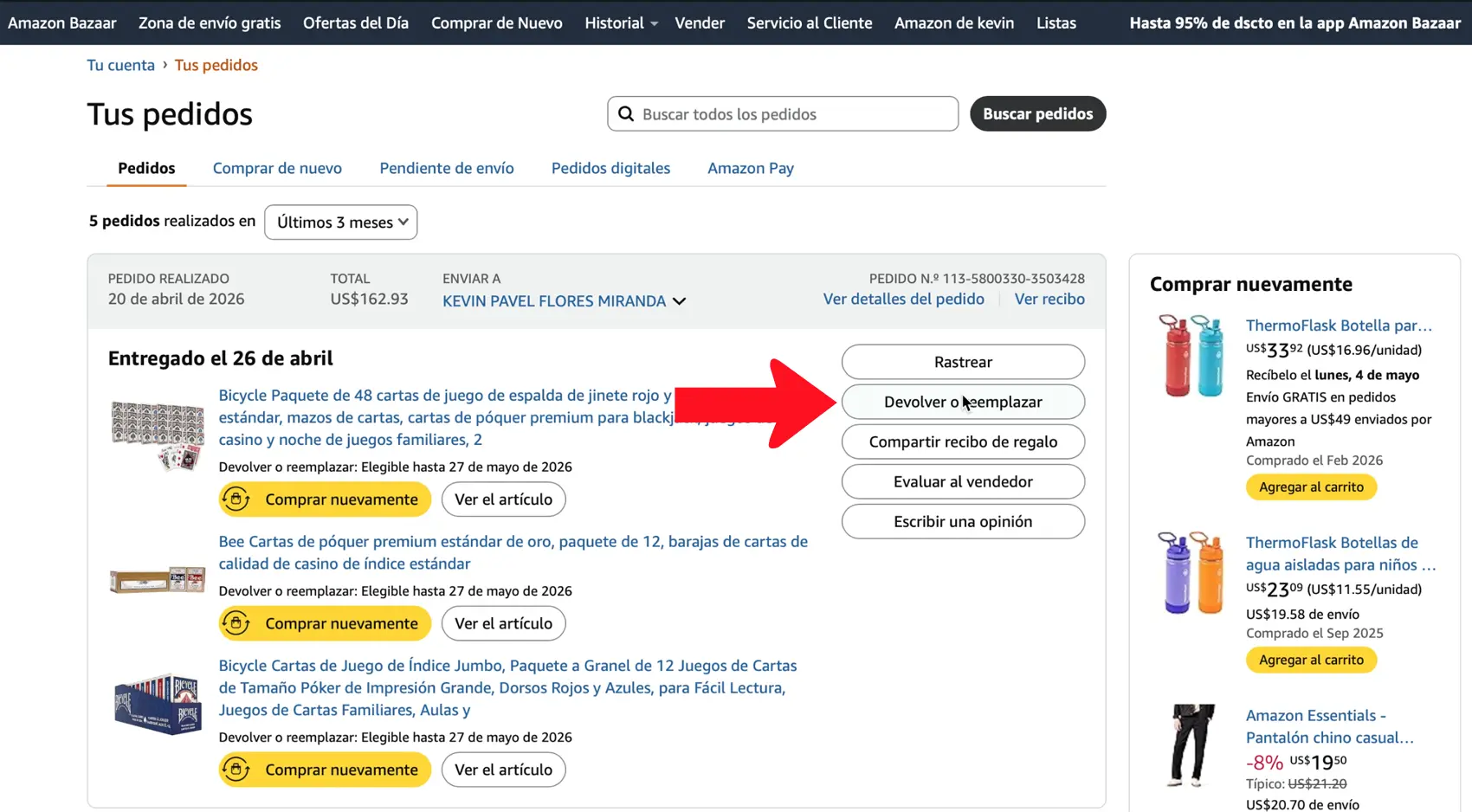Switch to the Pendiente de envío tab
This screenshot has height=812, width=1472.
447,168
